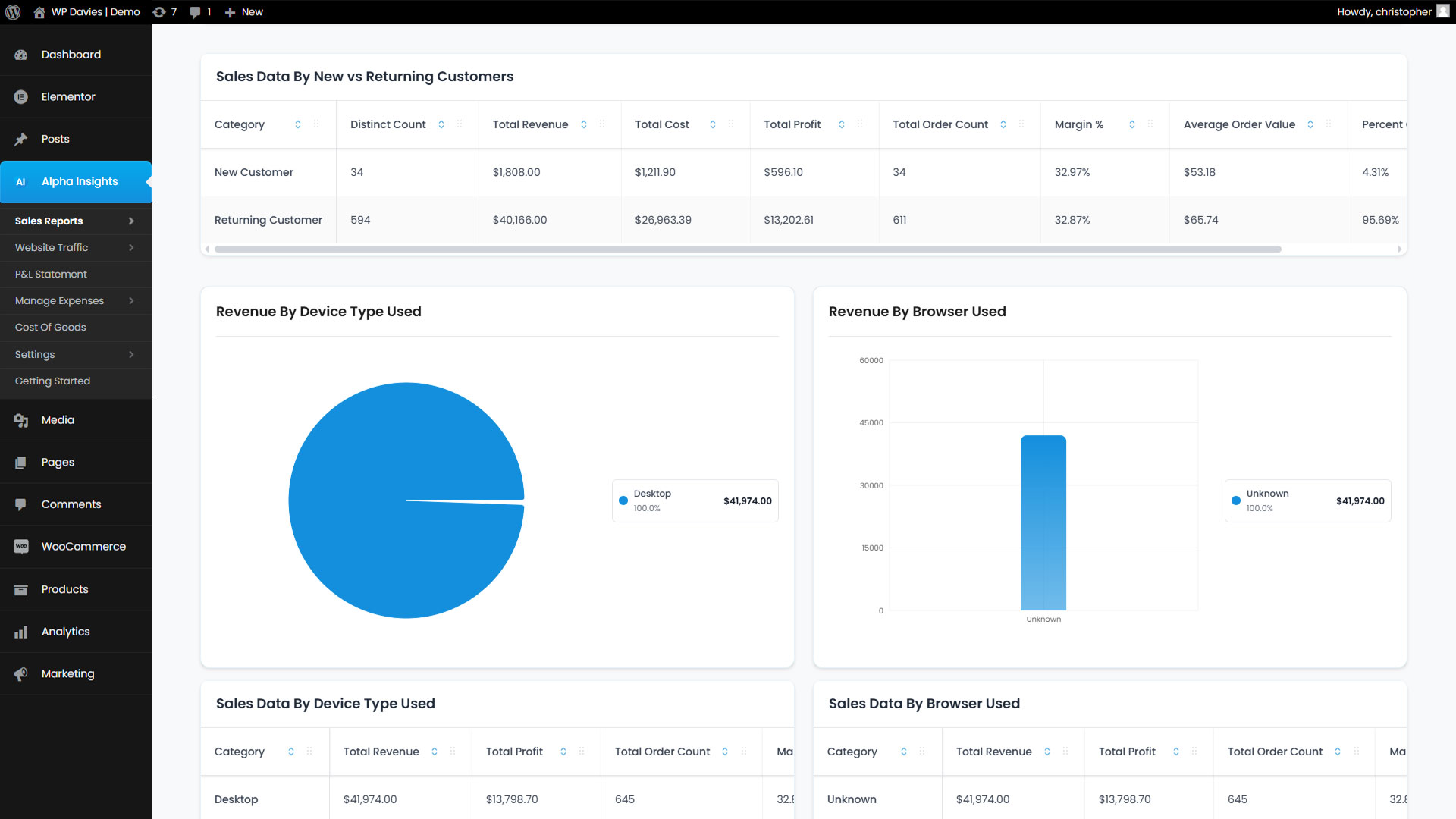Click the WordPress logo icon

click(13, 12)
